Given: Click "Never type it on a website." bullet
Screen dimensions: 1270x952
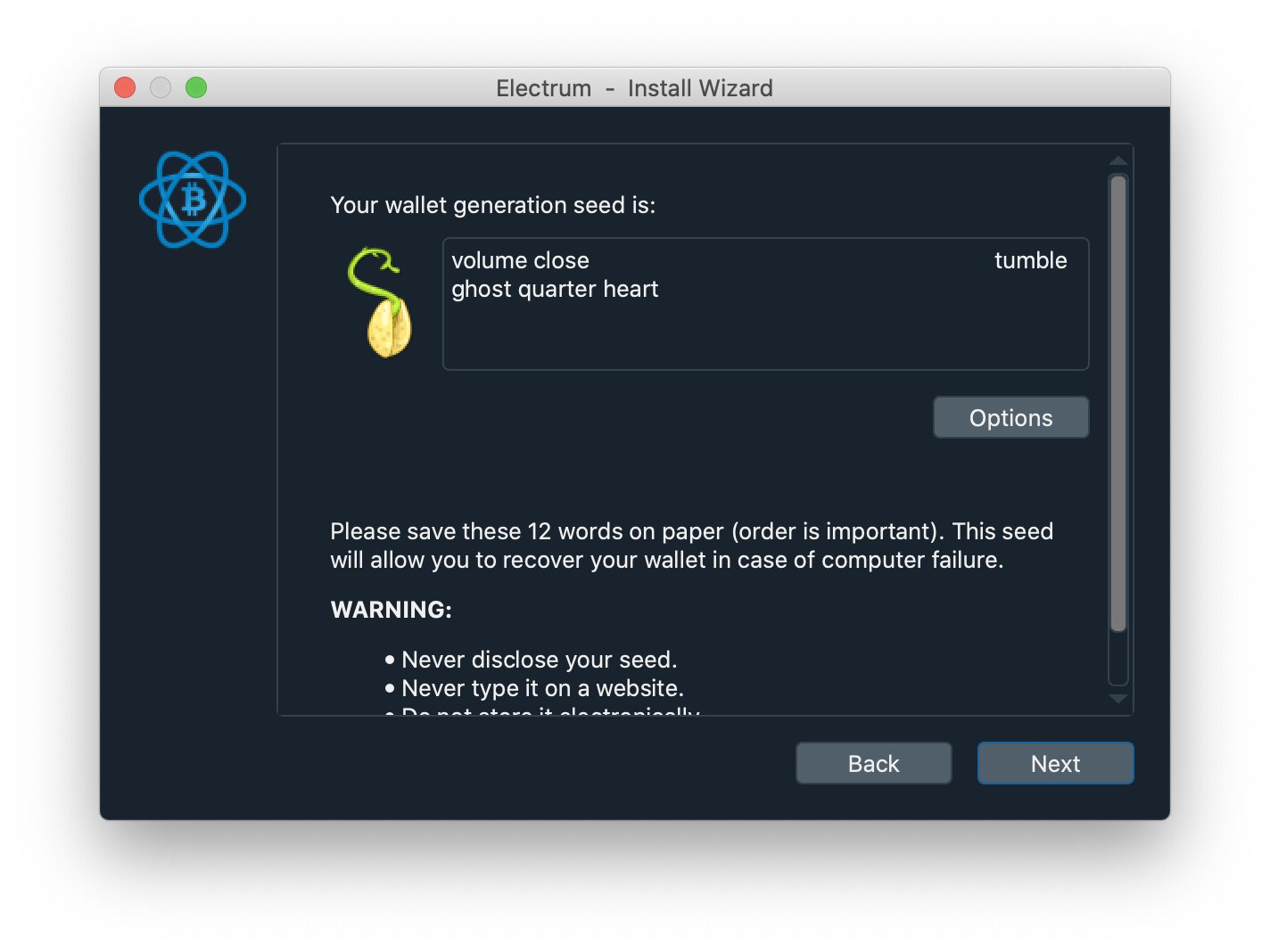Looking at the screenshot, I should pyautogui.click(x=542, y=688).
